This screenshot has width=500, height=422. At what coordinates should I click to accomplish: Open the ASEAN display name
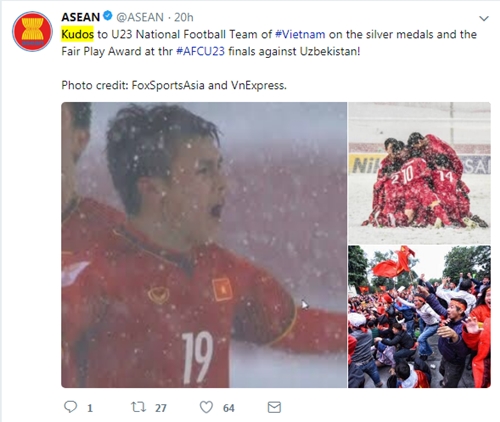81,17
